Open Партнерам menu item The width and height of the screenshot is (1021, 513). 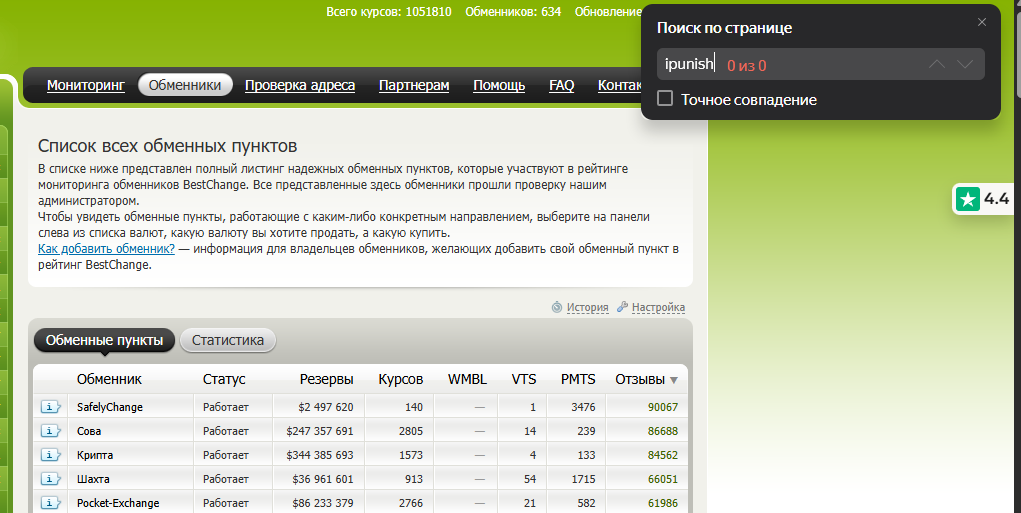(x=414, y=85)
